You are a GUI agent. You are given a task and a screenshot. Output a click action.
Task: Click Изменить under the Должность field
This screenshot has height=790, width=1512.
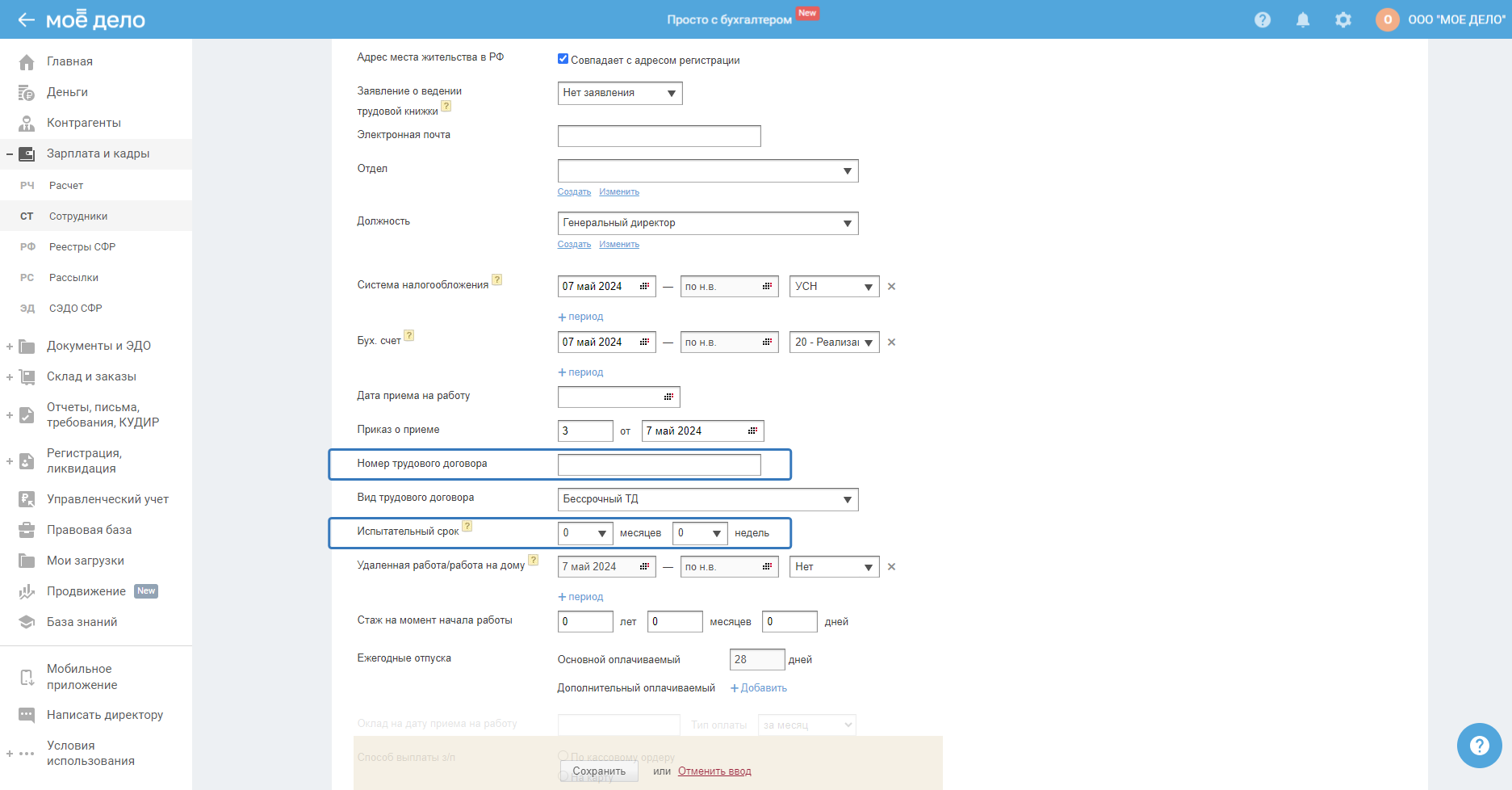pyautogui.click(x=619, y=245)
